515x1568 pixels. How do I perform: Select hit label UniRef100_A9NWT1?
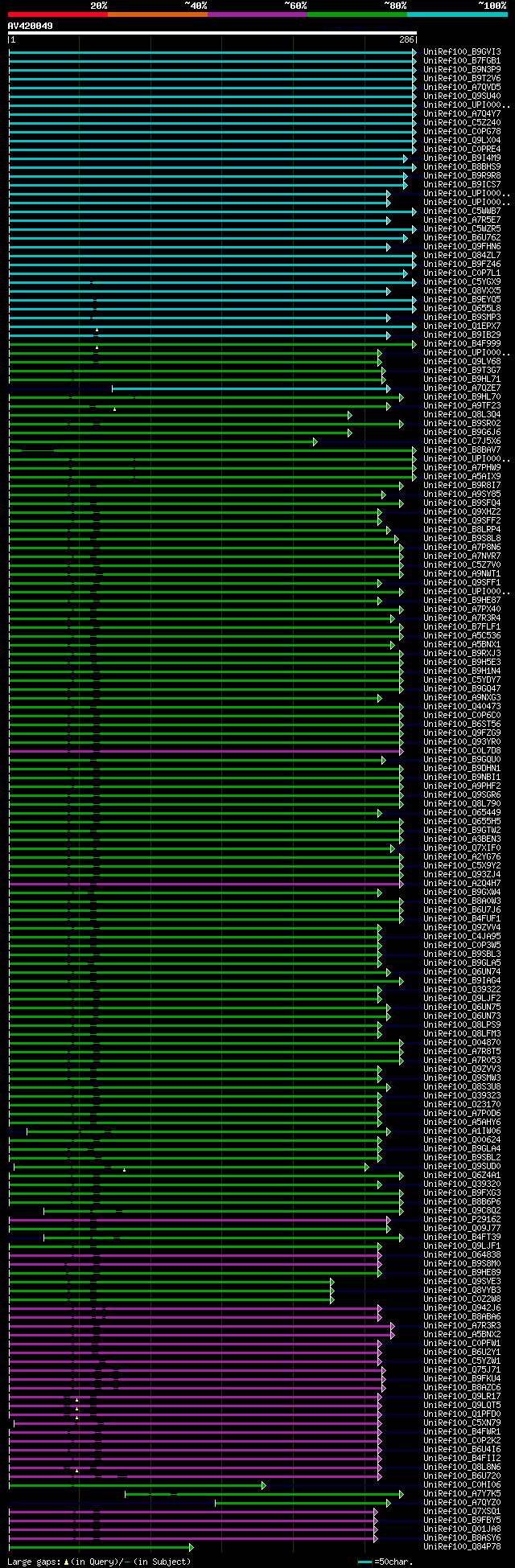tap(462, 574)
